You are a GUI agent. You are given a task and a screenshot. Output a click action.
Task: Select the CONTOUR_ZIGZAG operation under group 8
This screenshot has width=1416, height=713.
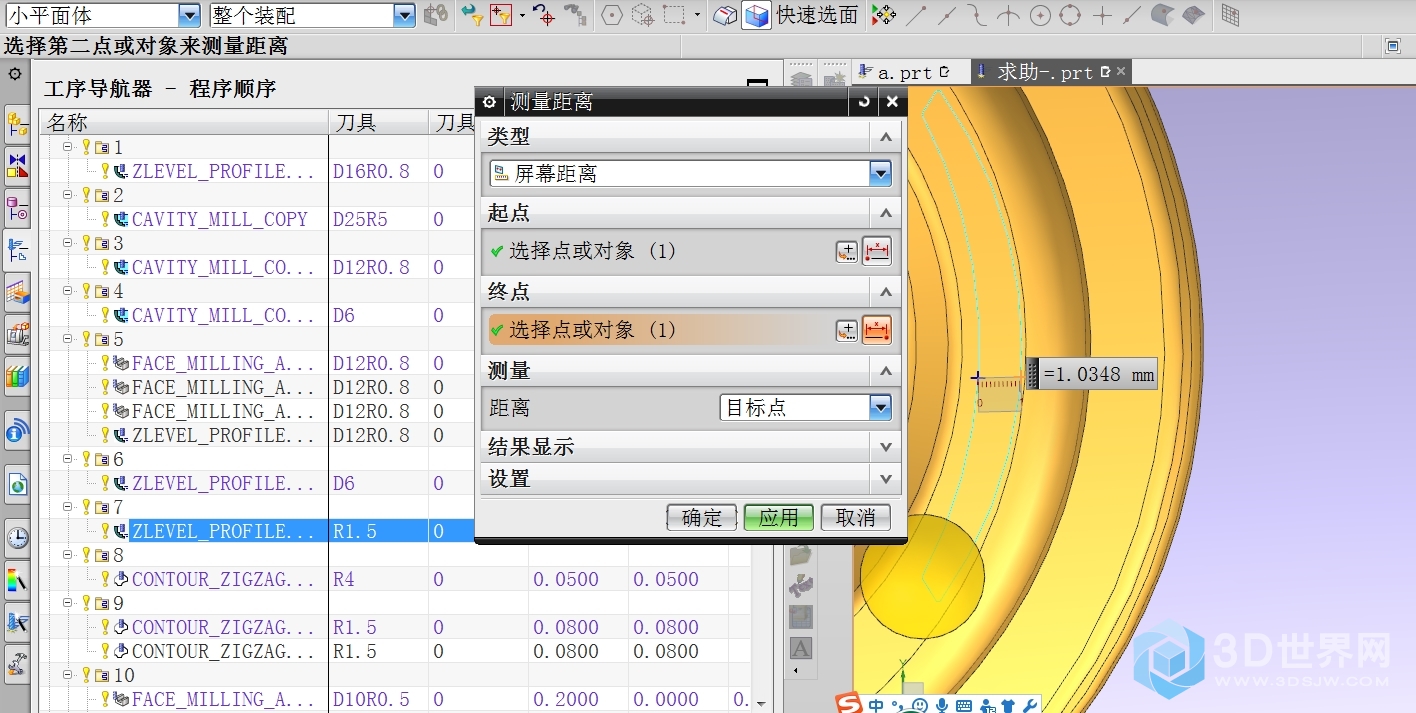coord(224,579)
